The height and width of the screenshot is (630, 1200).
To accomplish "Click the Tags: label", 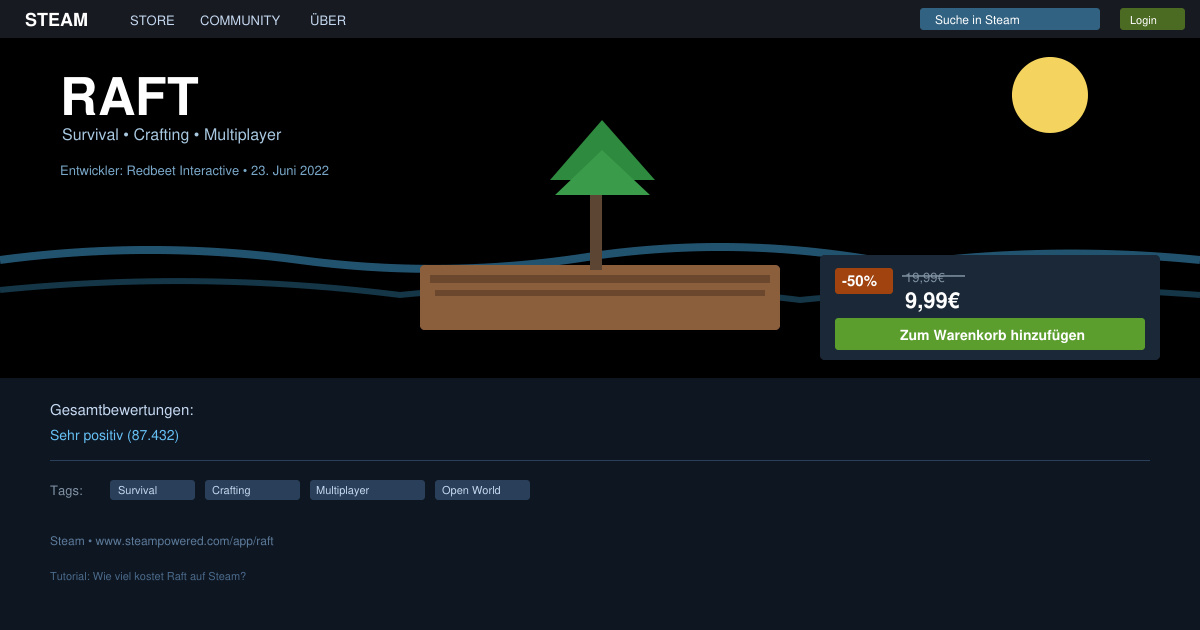I will pyautogui.click(x=66, y=490).
